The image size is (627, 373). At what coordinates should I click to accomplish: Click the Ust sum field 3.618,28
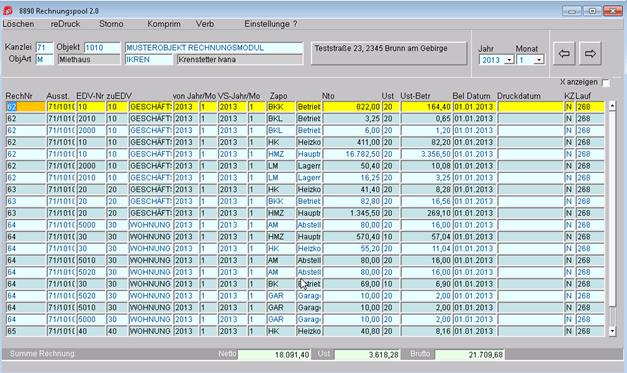[367, 355]
